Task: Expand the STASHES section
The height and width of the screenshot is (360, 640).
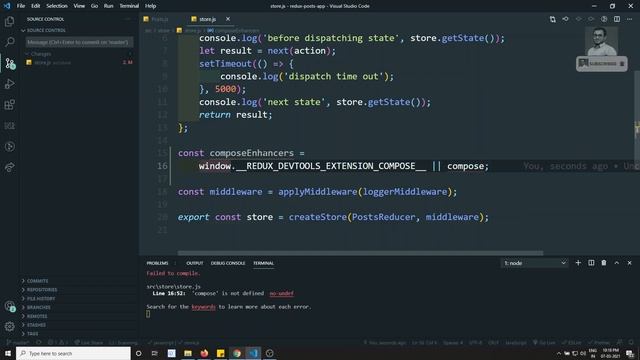Action: coord(35,325)
